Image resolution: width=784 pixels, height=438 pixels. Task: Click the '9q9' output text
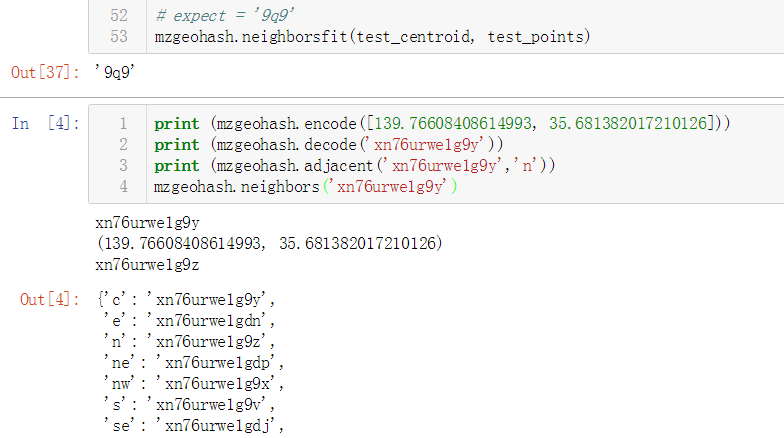click(x=115, y=72)
